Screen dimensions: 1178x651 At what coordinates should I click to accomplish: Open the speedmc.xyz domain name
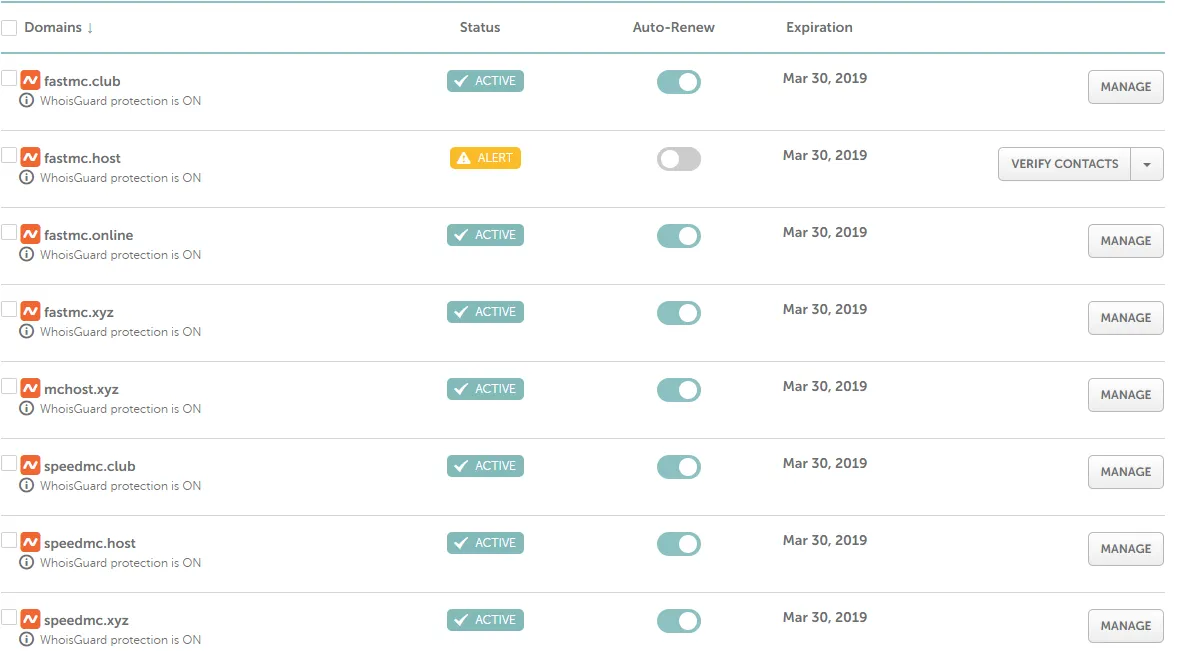[86, 620]
